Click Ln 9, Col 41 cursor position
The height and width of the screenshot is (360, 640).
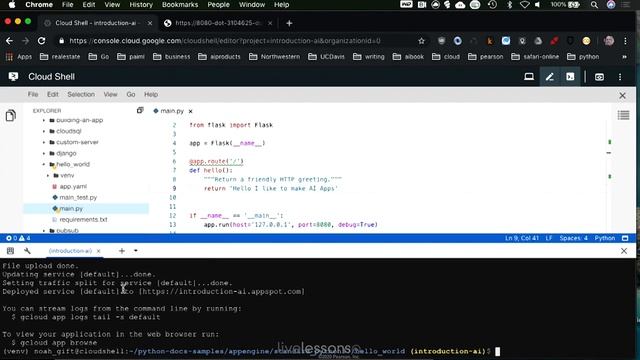pos(522,238)
